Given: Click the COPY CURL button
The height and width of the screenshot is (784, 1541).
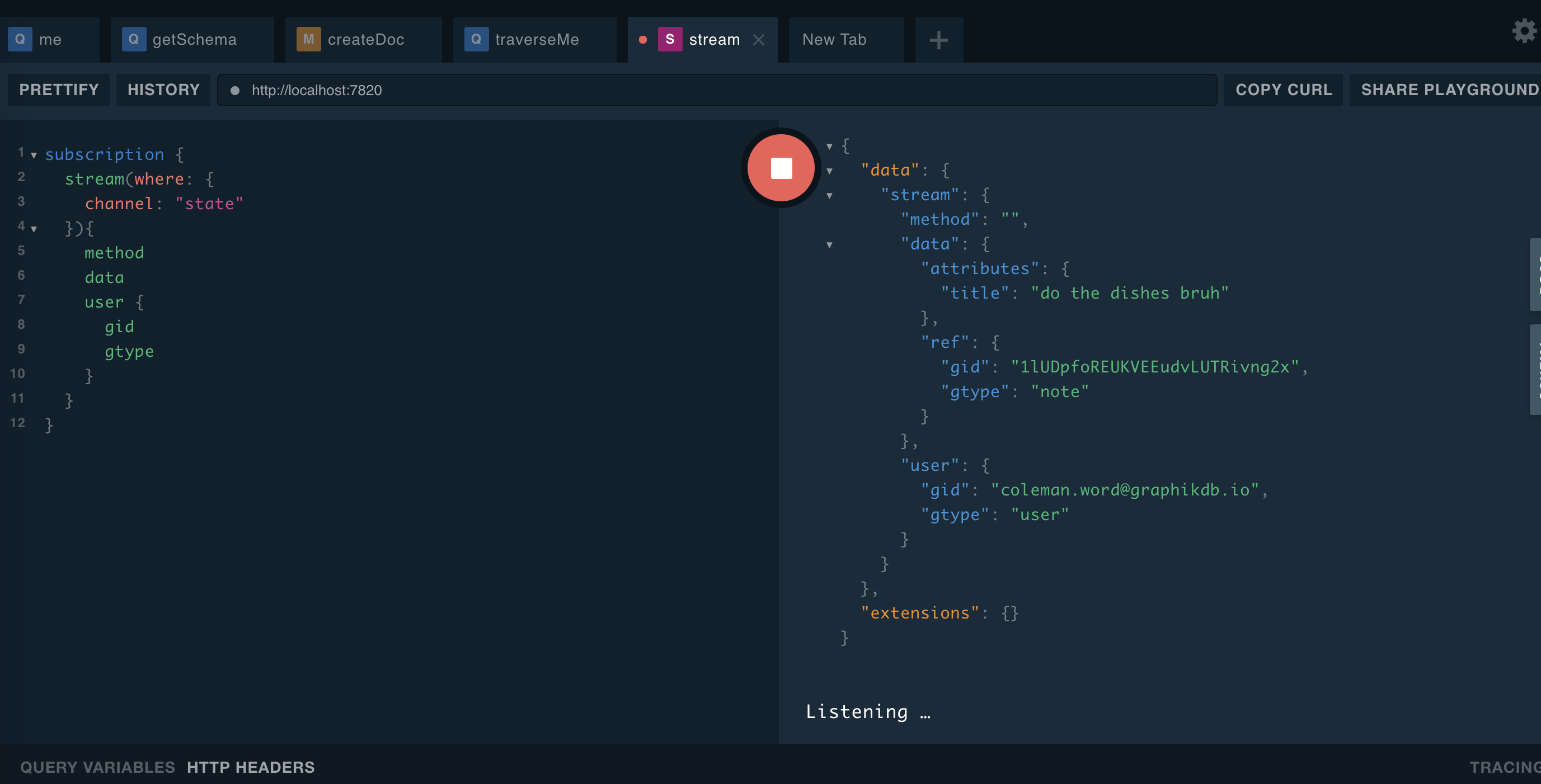Looking at the screenshot, I should [1283, 89].
